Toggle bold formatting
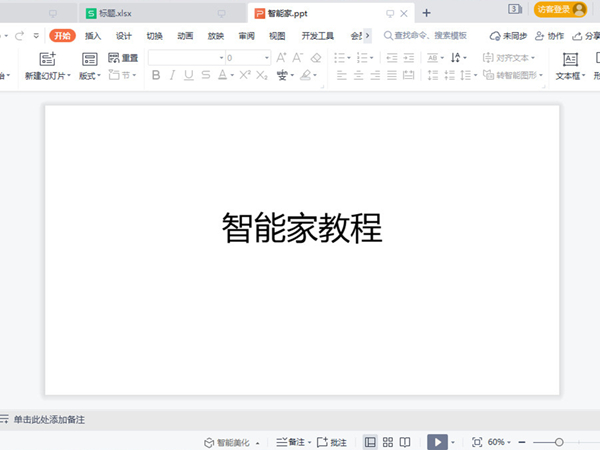This screenshot has height=450, width=600. point(156,75)
